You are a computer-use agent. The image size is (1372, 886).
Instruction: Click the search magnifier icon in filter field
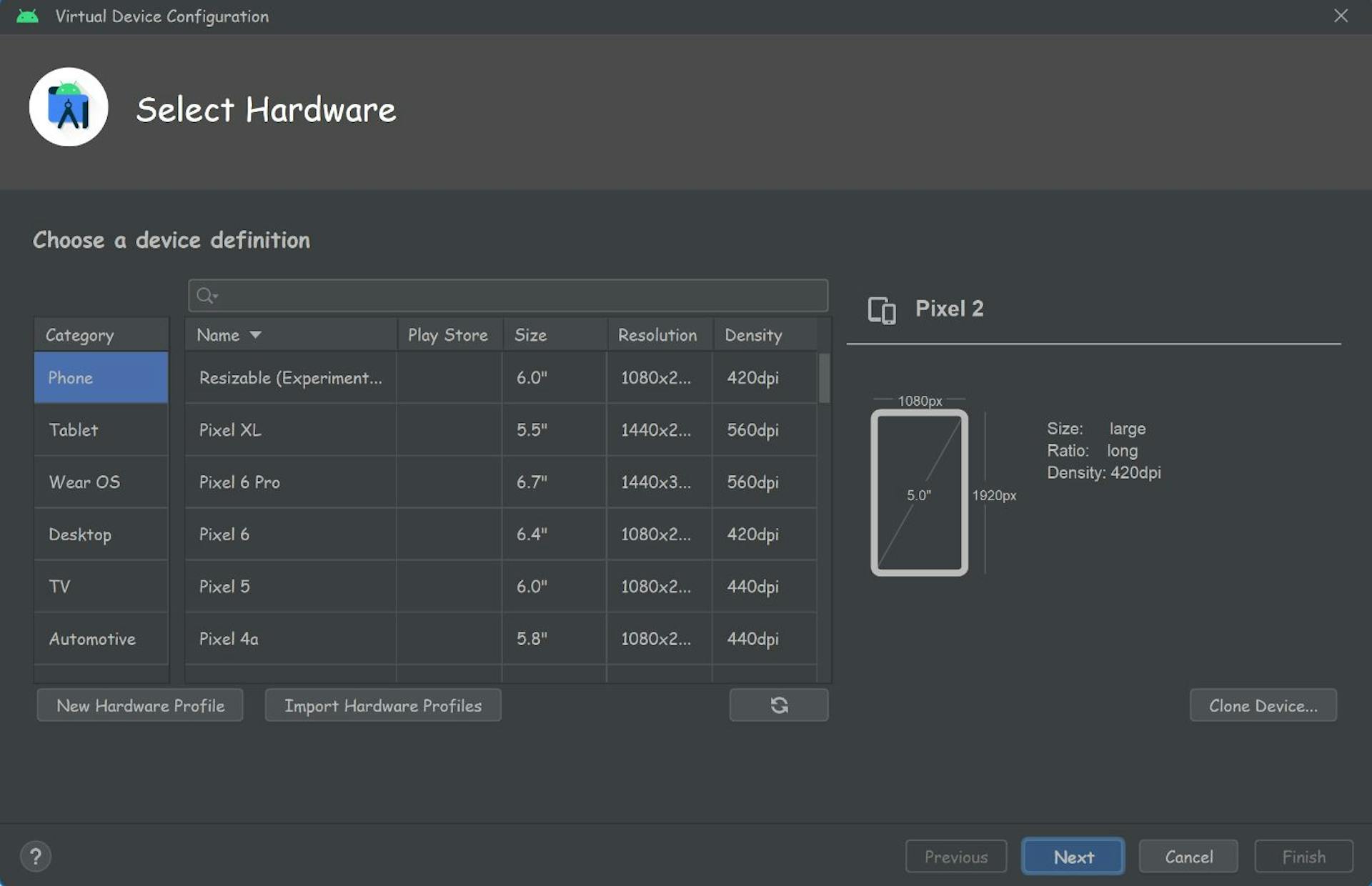coord(206,295)
